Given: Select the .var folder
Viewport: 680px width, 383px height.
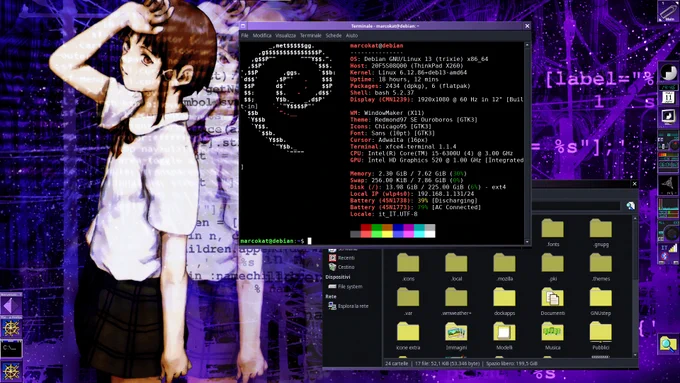Looking at the screenshot, I should (408, 301).
